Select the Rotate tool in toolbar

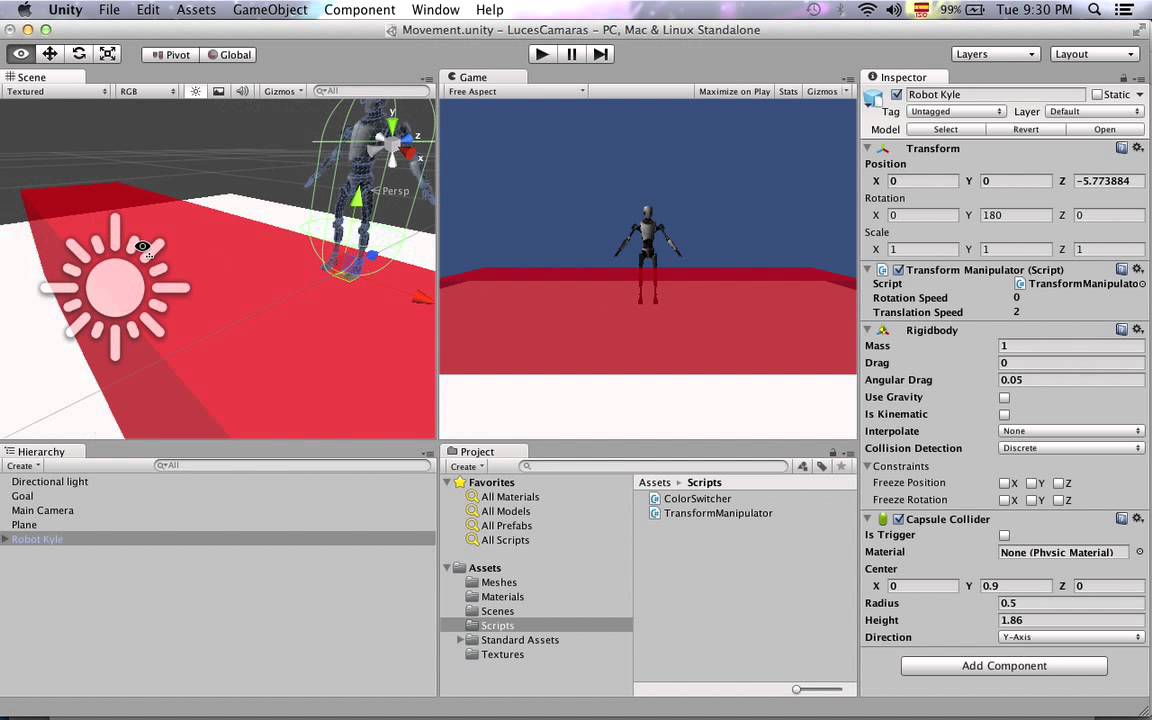(79, 54)
